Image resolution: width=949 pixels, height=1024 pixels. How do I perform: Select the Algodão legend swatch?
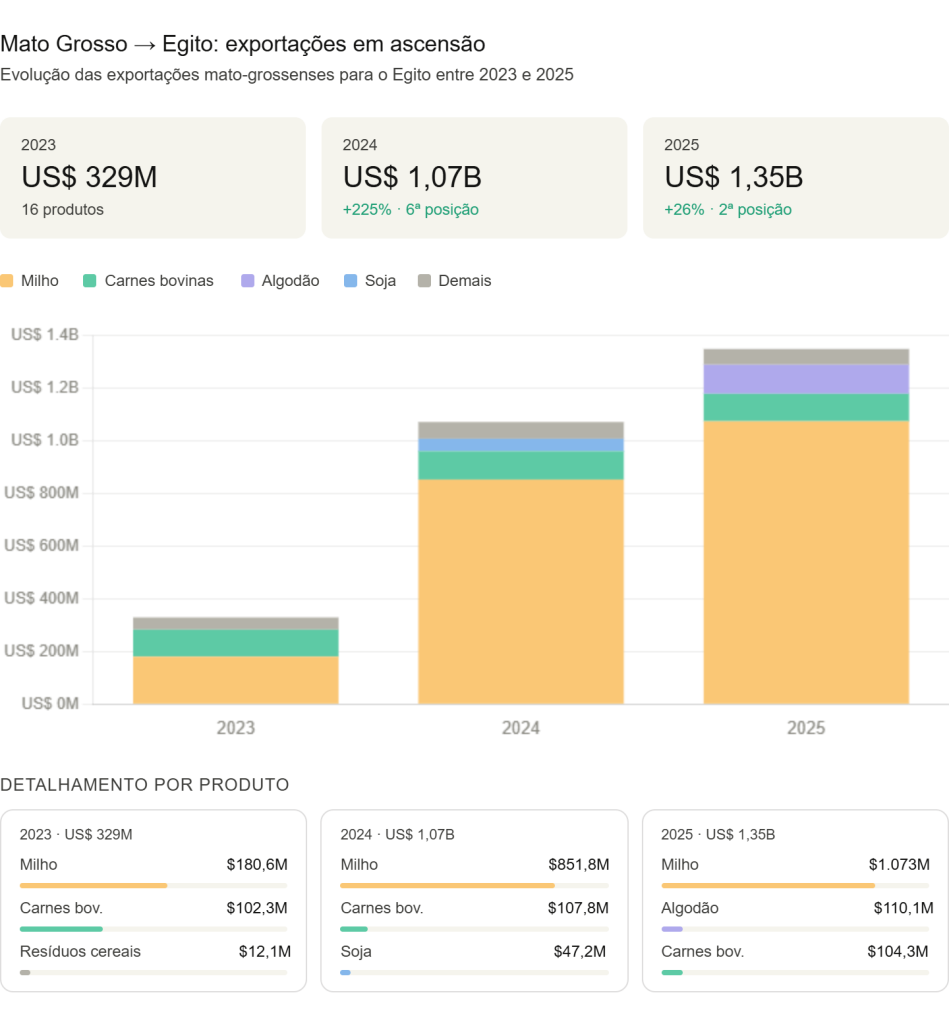pyautogui.click(x=247, y=281)
